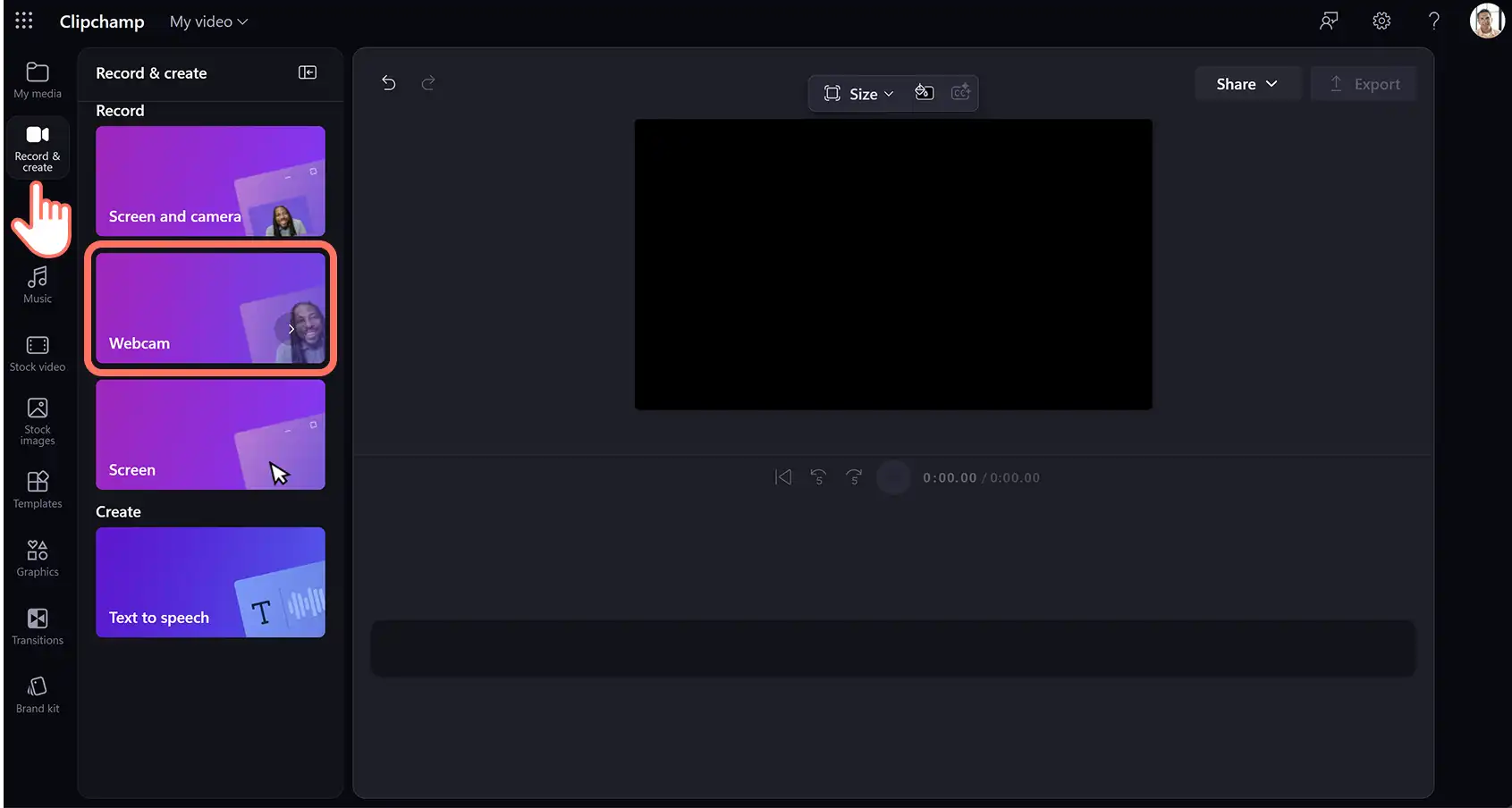Click the empty timeline track
The height and width of the screenshot is (808, 1512).
click(x=893, y=648)
